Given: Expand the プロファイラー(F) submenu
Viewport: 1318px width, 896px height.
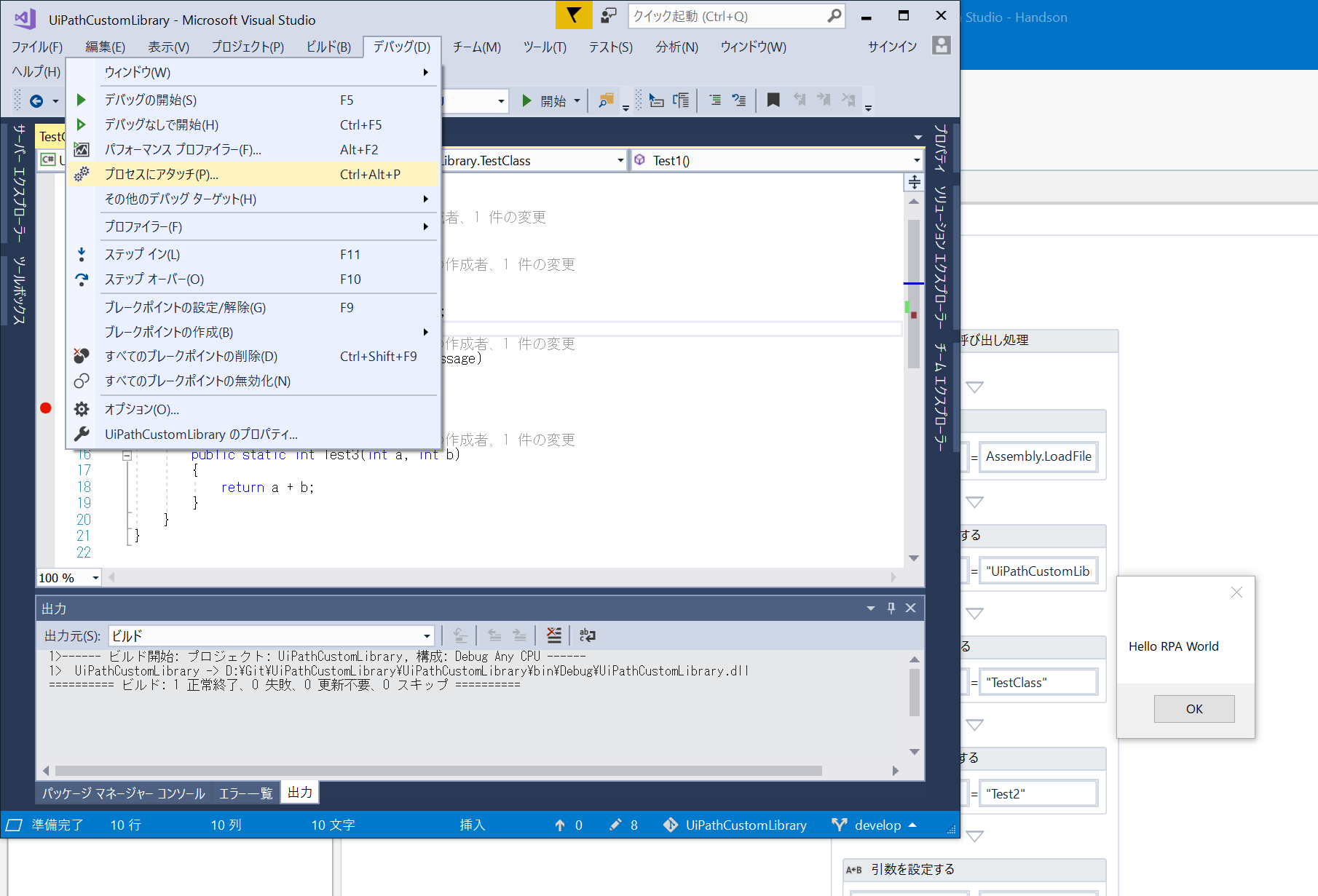Looking at the screenshot, I should 252,226.
